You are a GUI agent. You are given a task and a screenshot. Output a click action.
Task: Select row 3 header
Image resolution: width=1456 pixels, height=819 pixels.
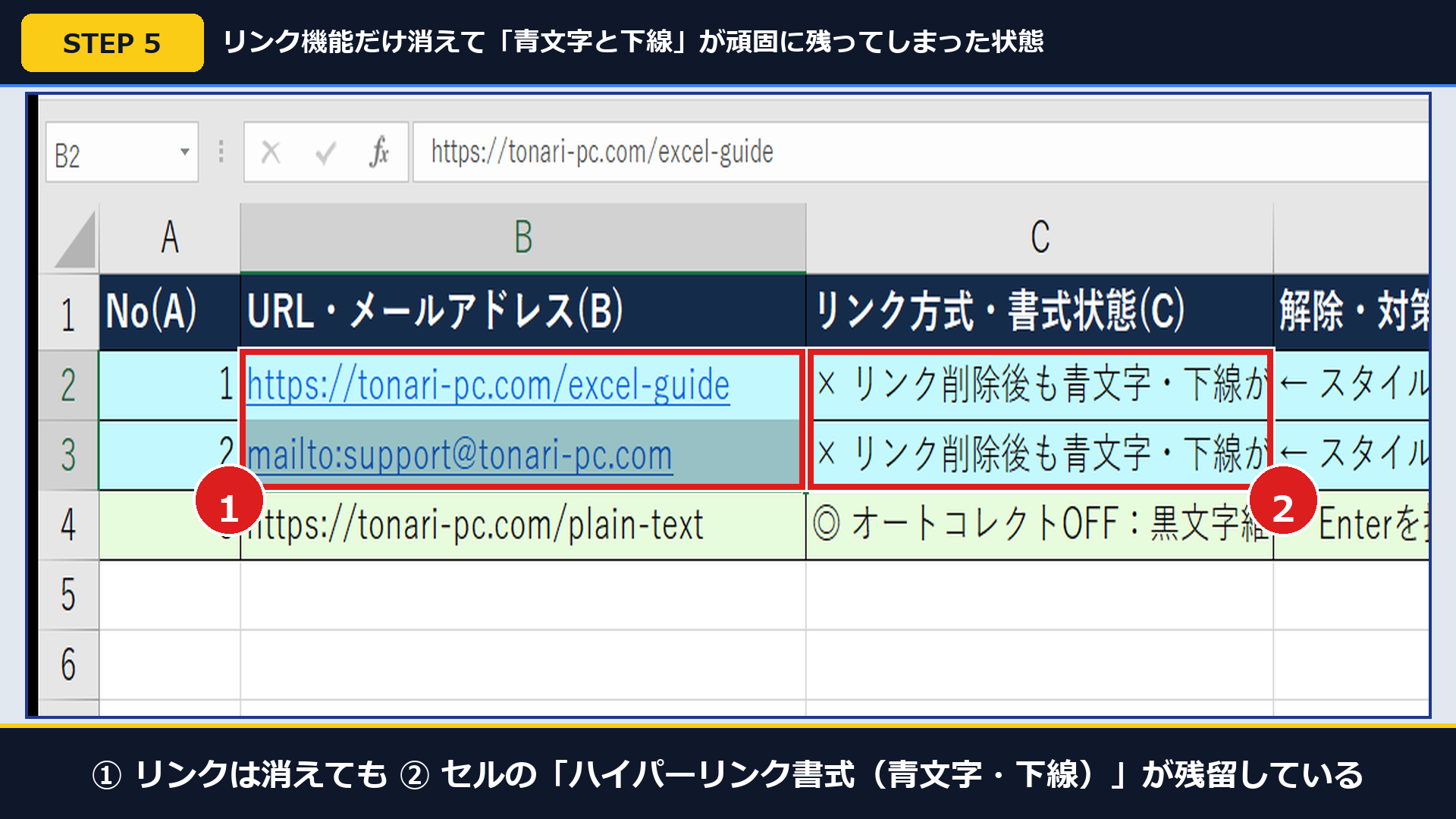(68, 455)
